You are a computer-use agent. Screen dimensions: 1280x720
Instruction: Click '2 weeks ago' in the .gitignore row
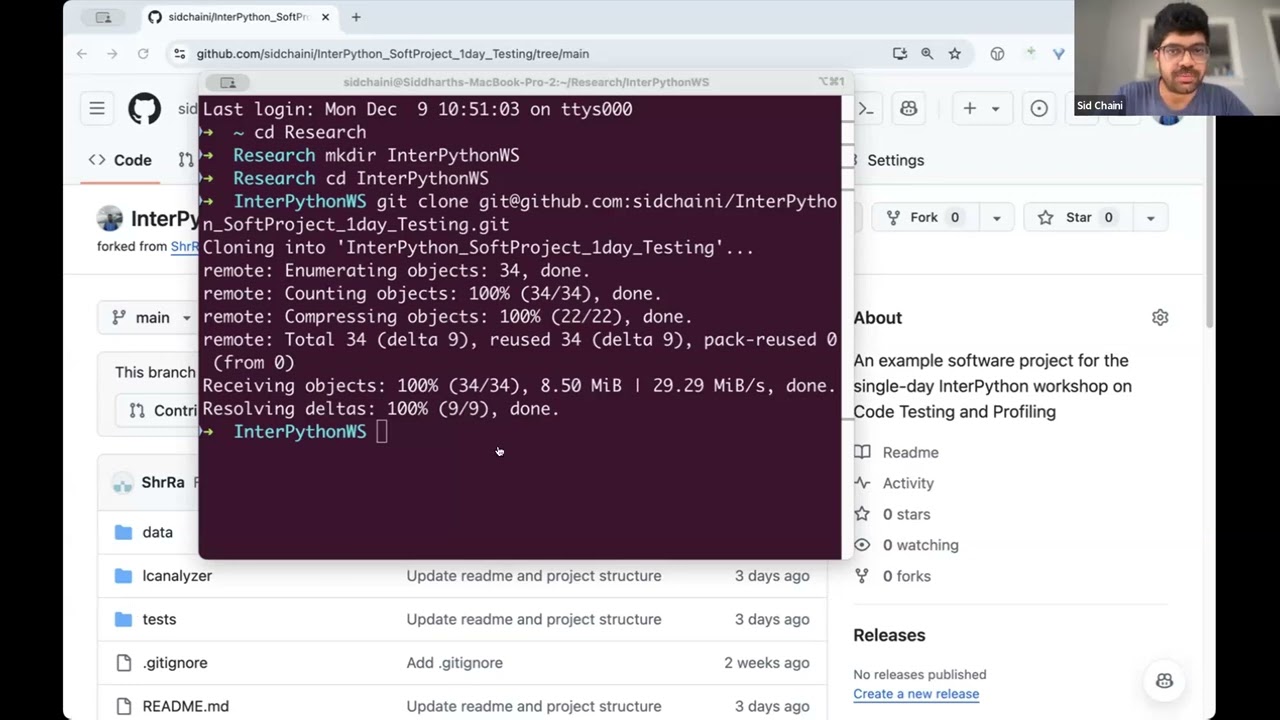click(767, 663)
